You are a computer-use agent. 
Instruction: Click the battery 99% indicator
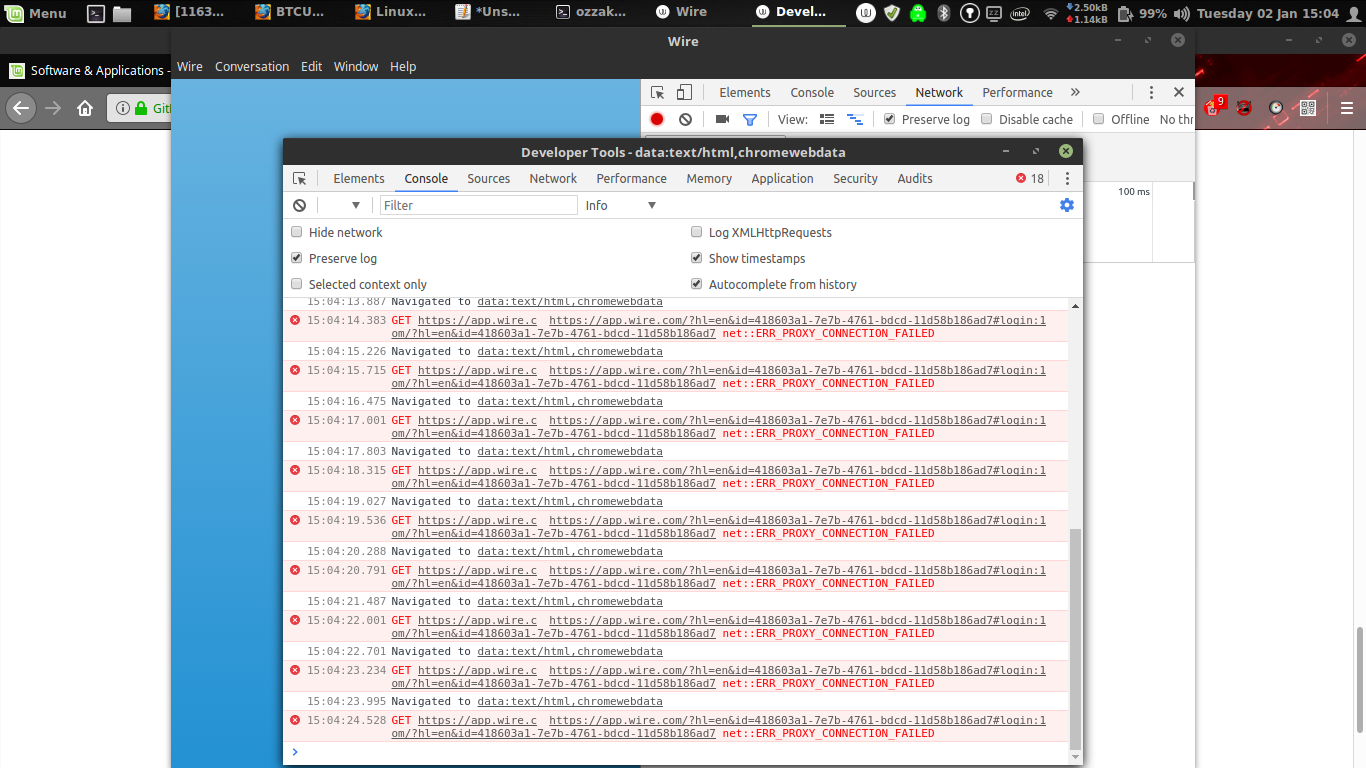(x=1141, y=13)
